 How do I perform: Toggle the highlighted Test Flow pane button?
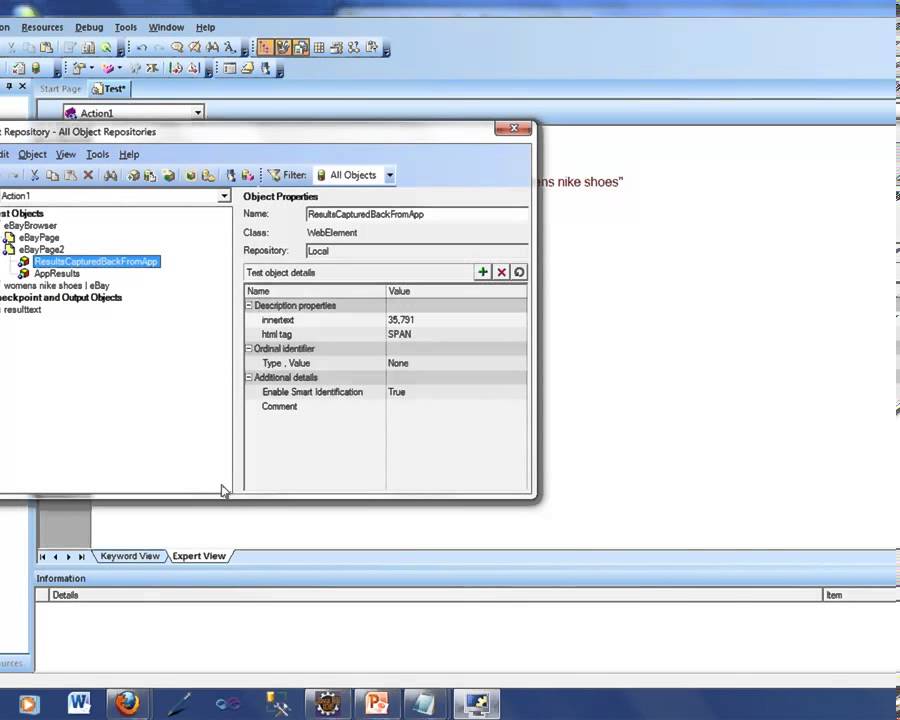(x=265, y=48)
